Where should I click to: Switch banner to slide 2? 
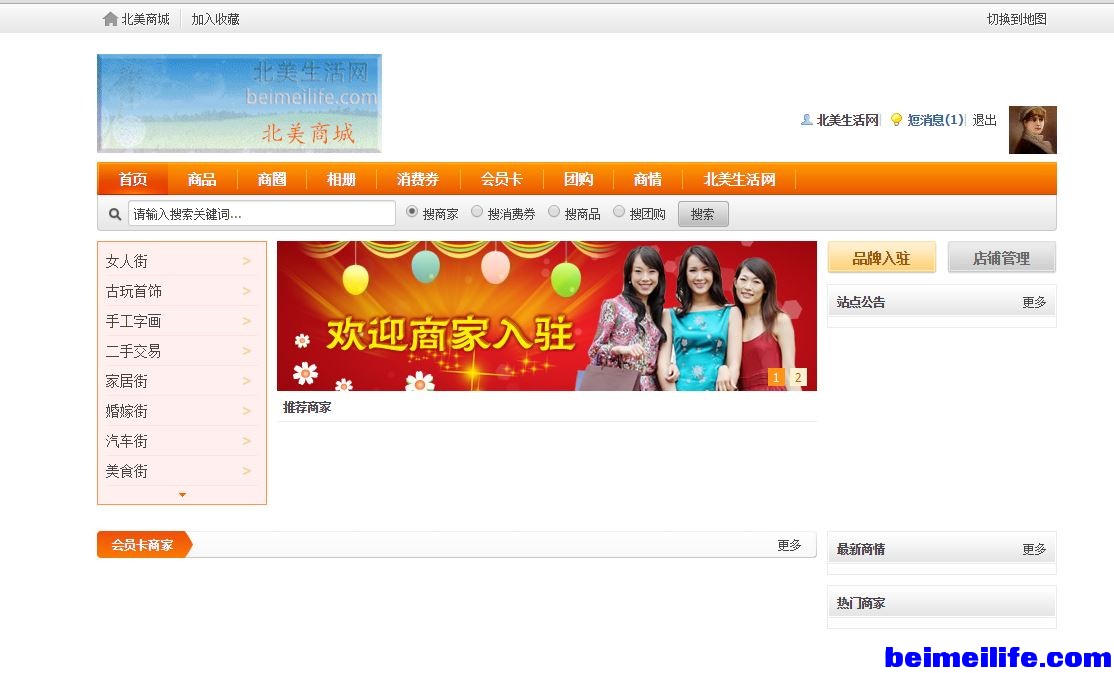[x=797, y=377]
